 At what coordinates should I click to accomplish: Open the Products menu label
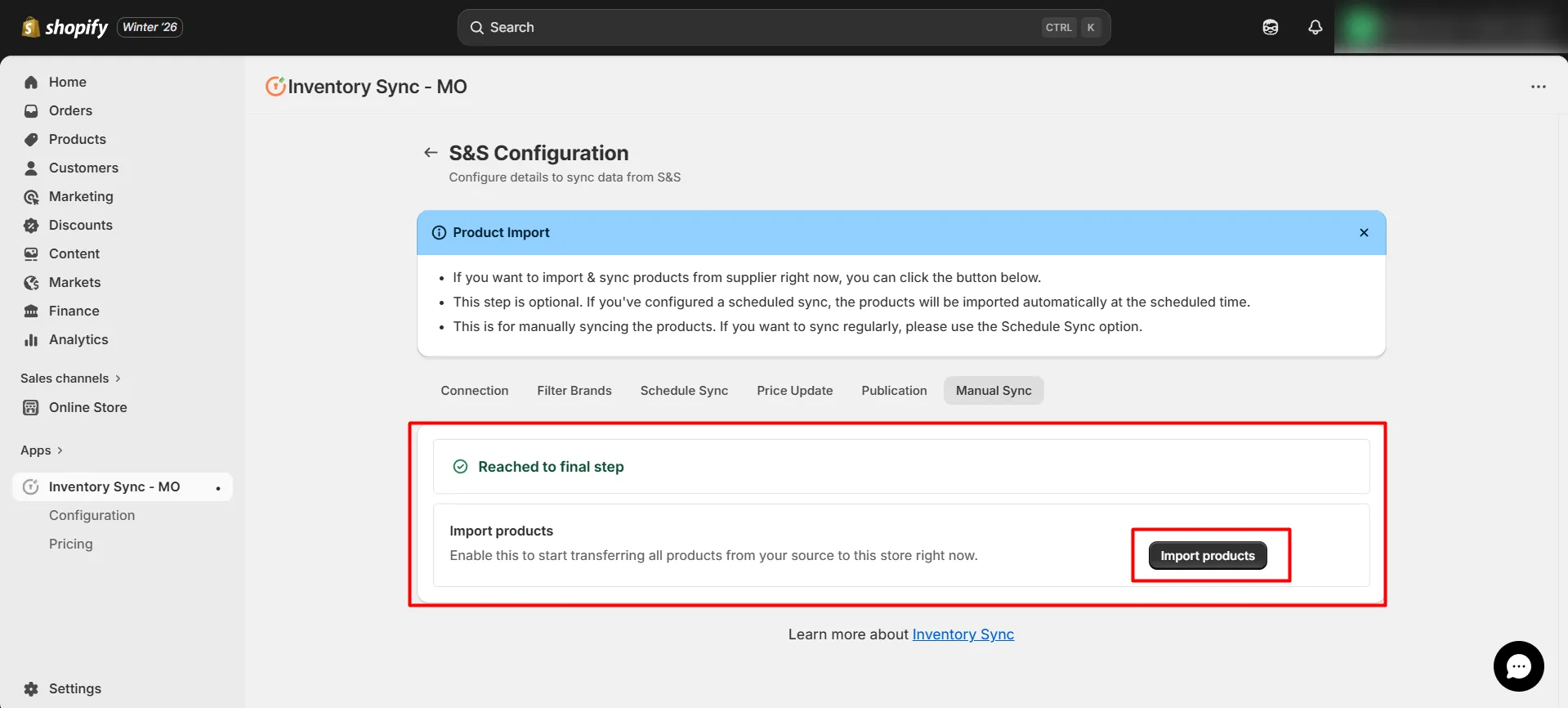tap(78, 139)
